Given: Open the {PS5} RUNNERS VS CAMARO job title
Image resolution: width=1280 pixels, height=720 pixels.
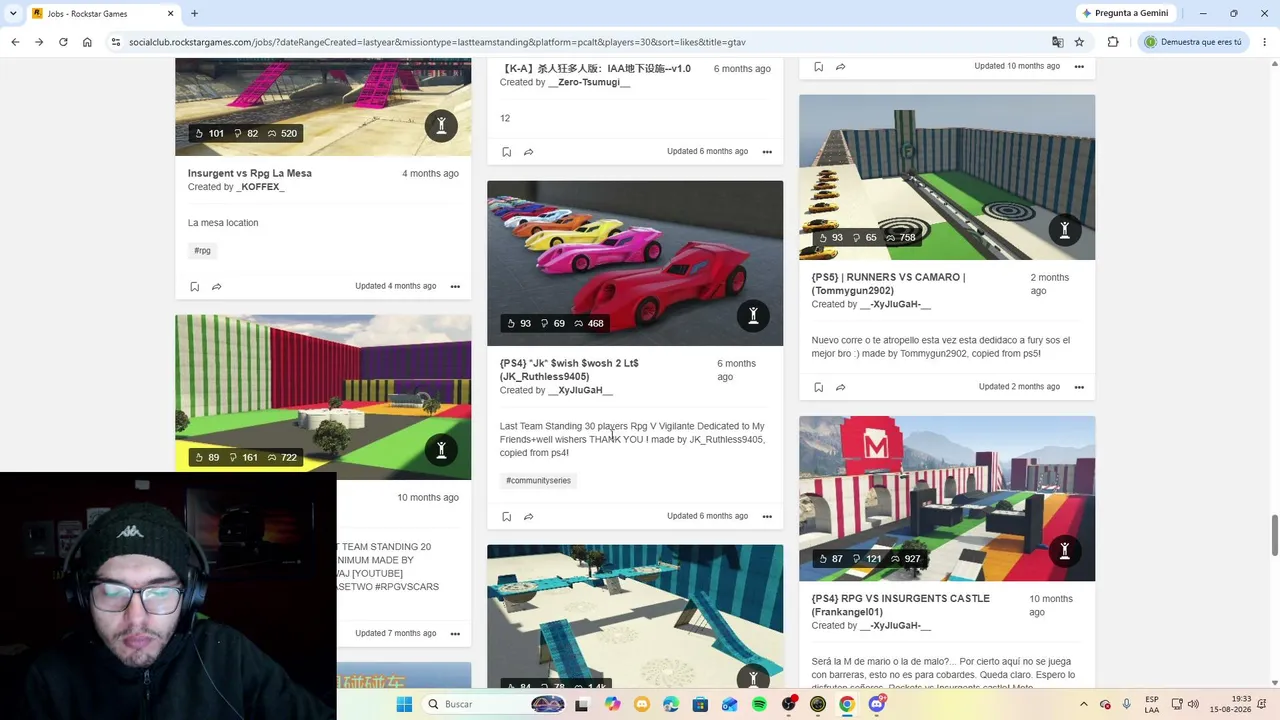Looking at the screenshot, I should (889, 284).
